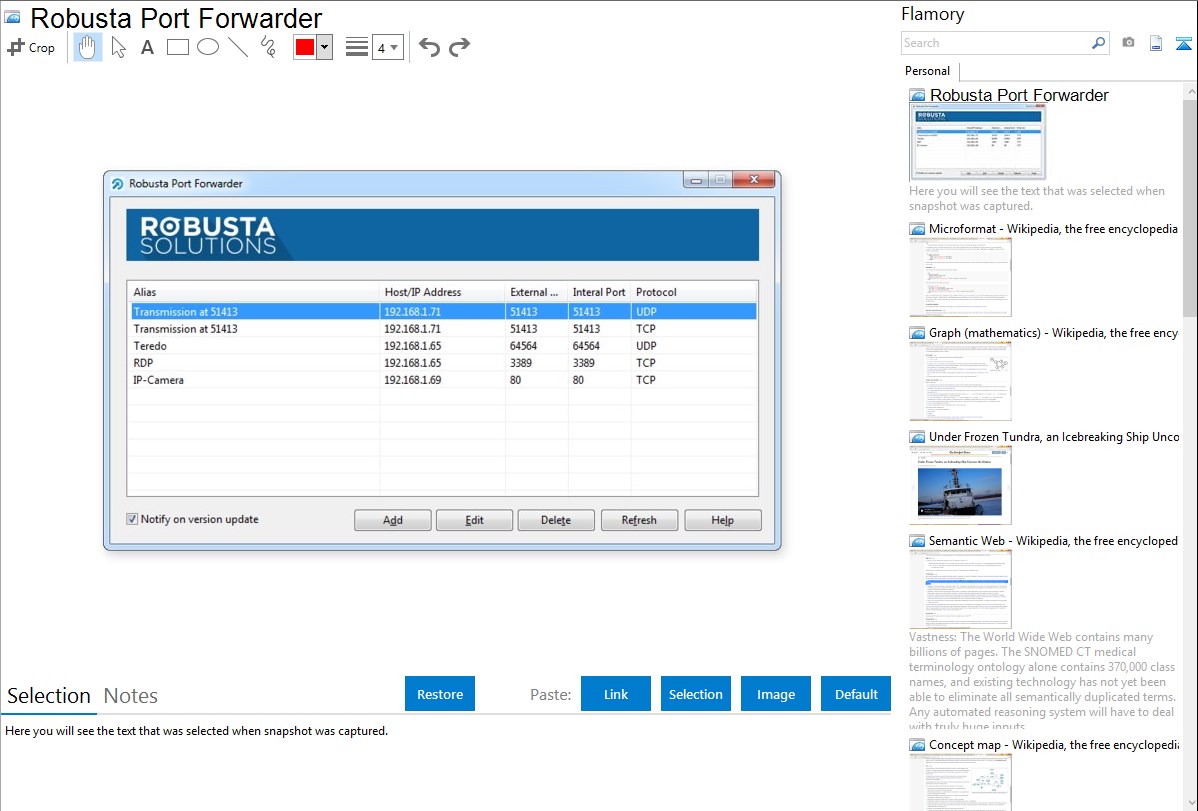The image size is (1198, 811).
Task: Click the 192.168.1.69 address cell
Action: [413, 380]
